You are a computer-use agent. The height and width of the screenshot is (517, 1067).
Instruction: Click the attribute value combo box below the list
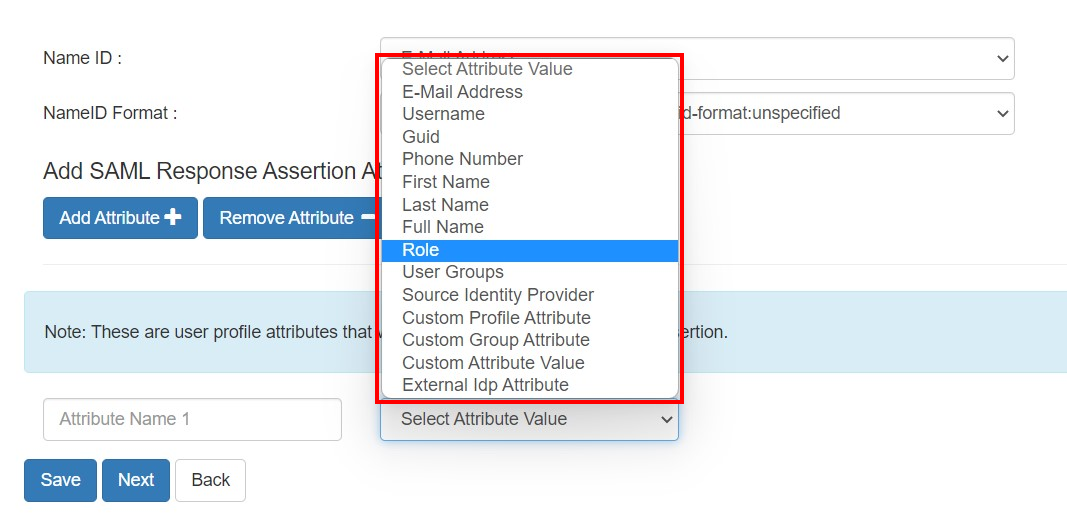coord(529,419)
